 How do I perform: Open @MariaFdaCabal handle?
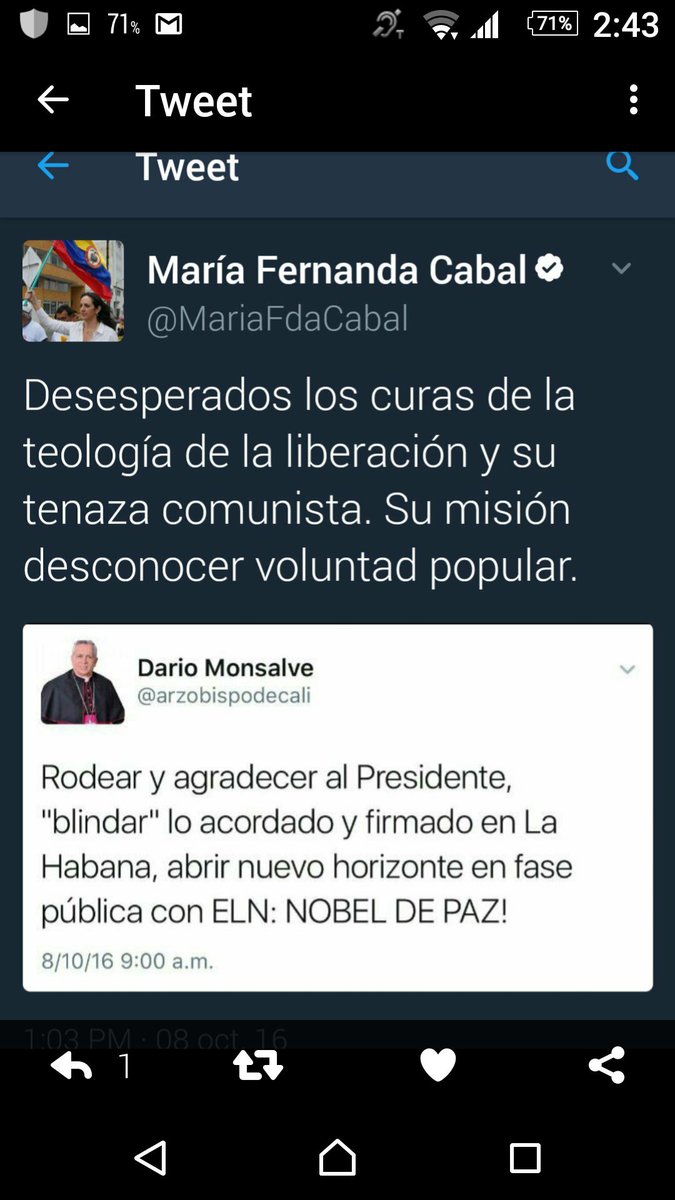(x=278, y=319)
